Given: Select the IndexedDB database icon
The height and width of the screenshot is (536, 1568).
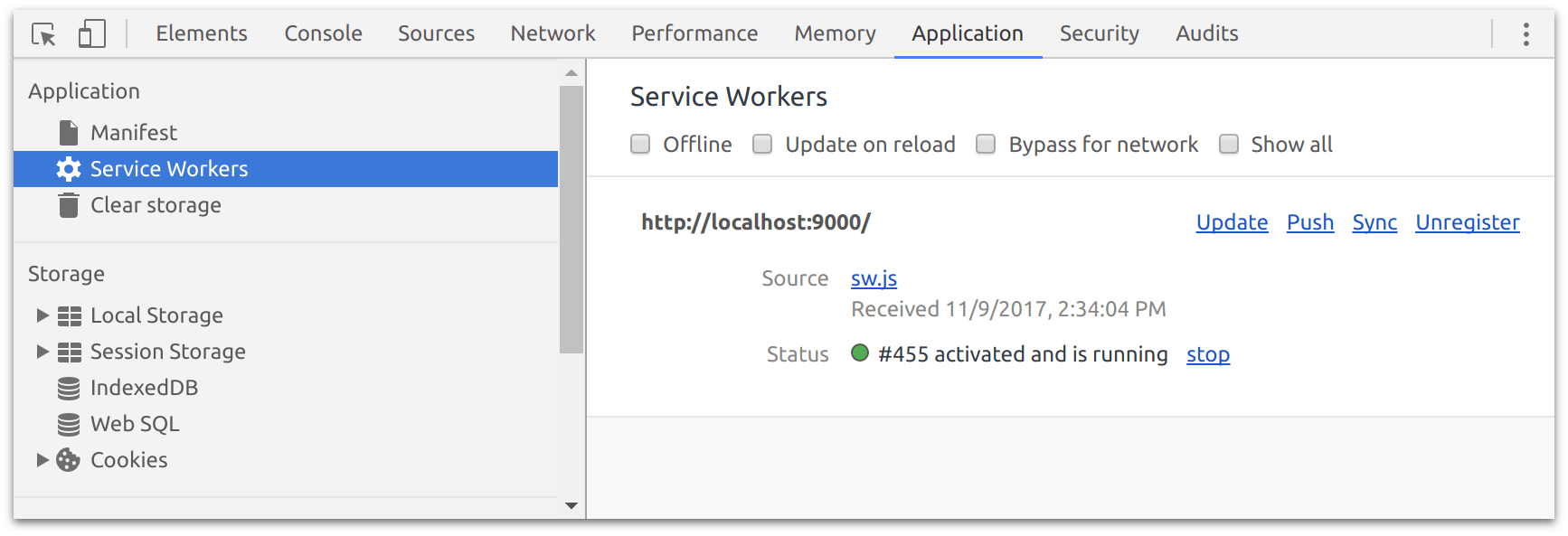Looking at the screenshot, I should (69, 388).
